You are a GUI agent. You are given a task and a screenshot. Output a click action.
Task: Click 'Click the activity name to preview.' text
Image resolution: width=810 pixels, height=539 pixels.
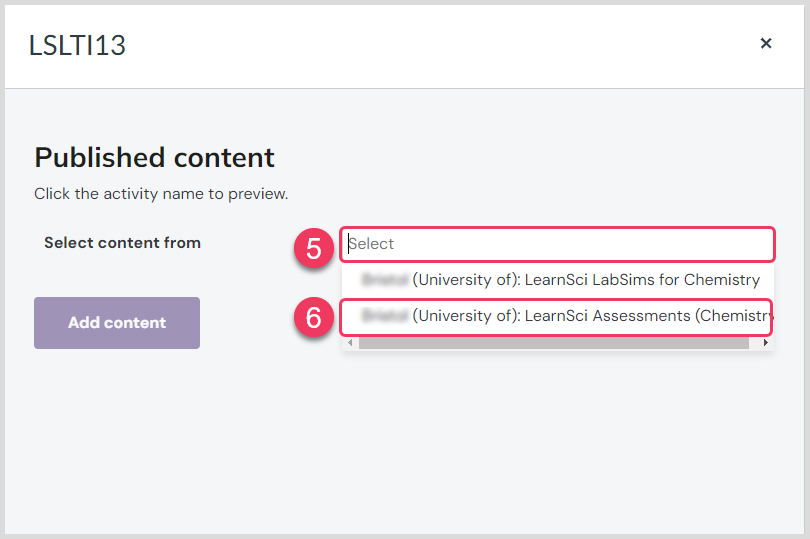coord(161,194)
